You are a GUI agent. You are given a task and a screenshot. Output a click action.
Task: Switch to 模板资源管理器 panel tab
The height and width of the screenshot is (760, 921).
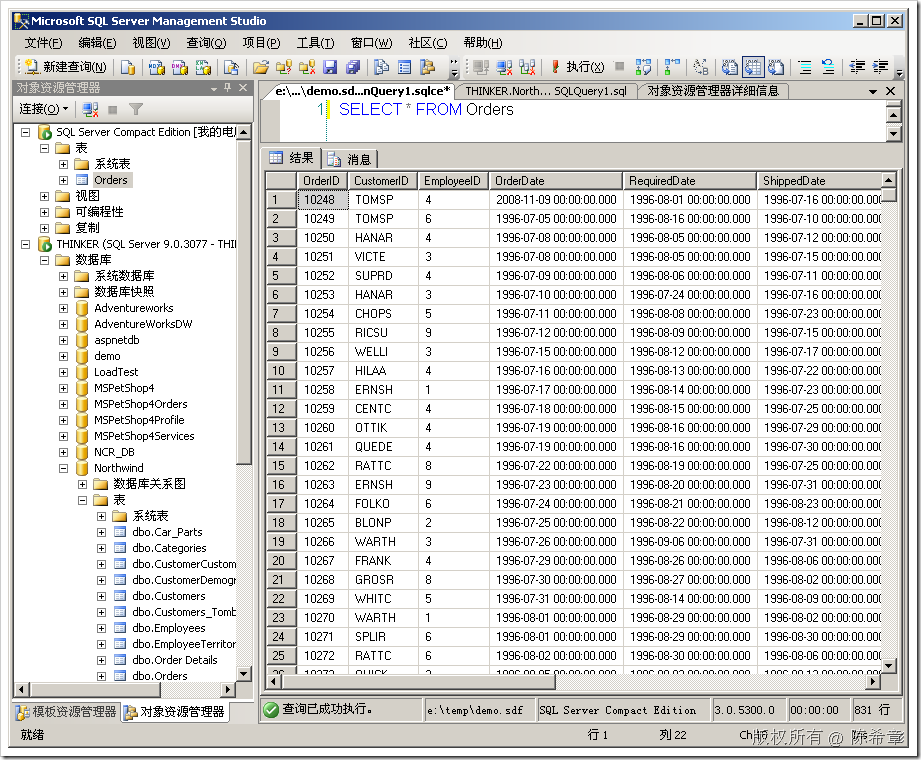pyautogui.click(x=67, y=712)
